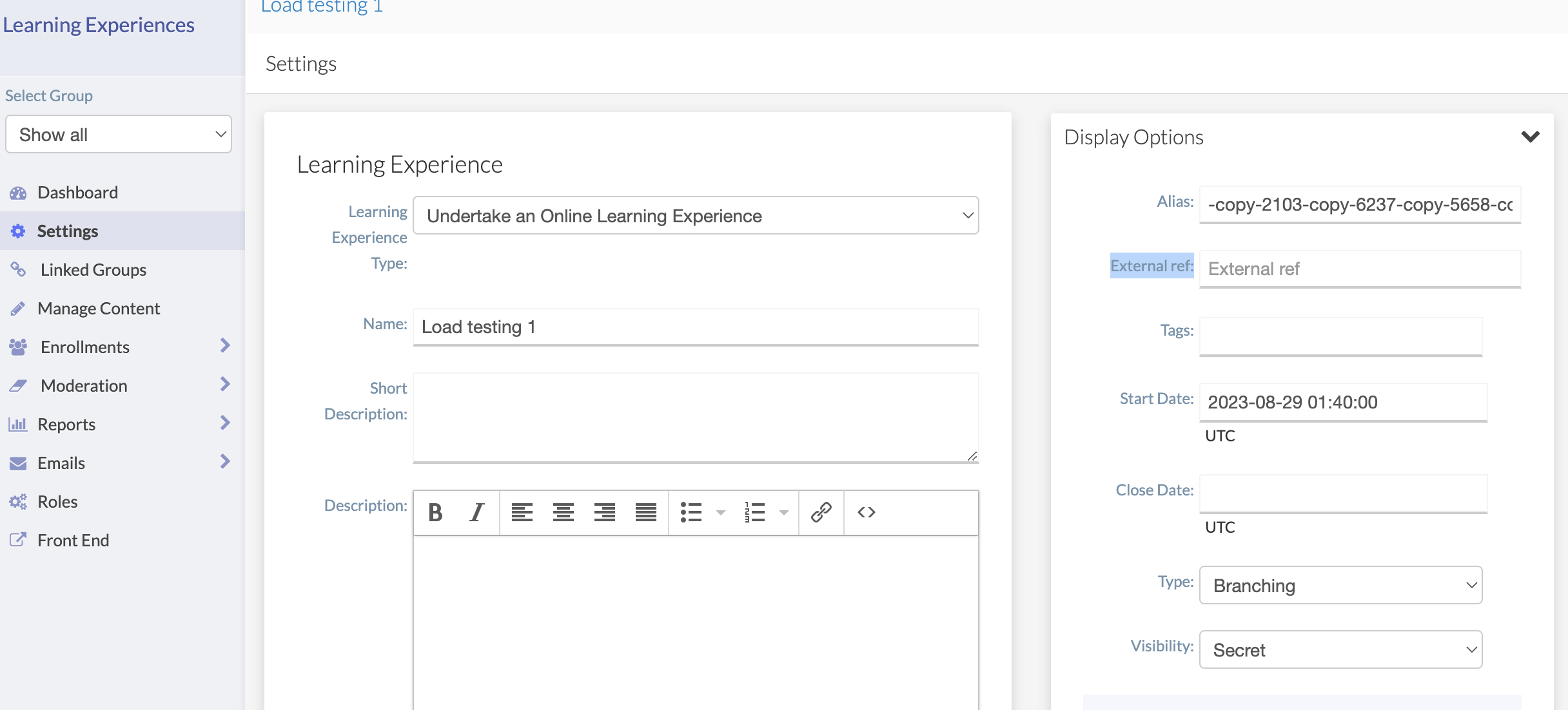Insert a bulleted list
Image resolution: width=1568 pixels, height=710 pixels.
click(691, 513)
